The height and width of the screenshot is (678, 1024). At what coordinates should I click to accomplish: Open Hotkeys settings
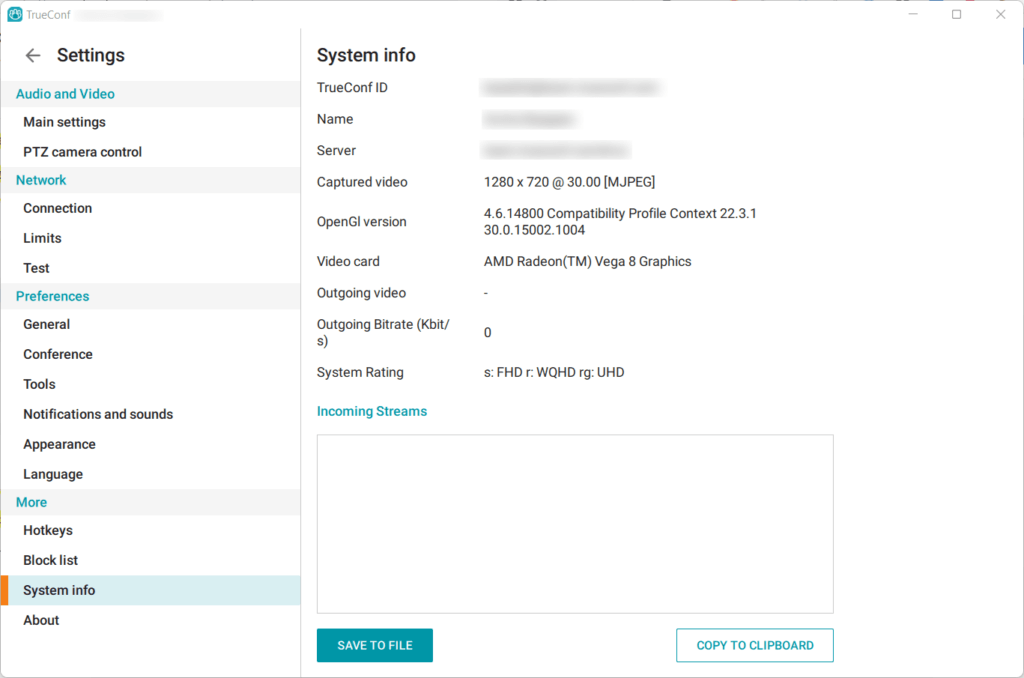tap(48, 530)
